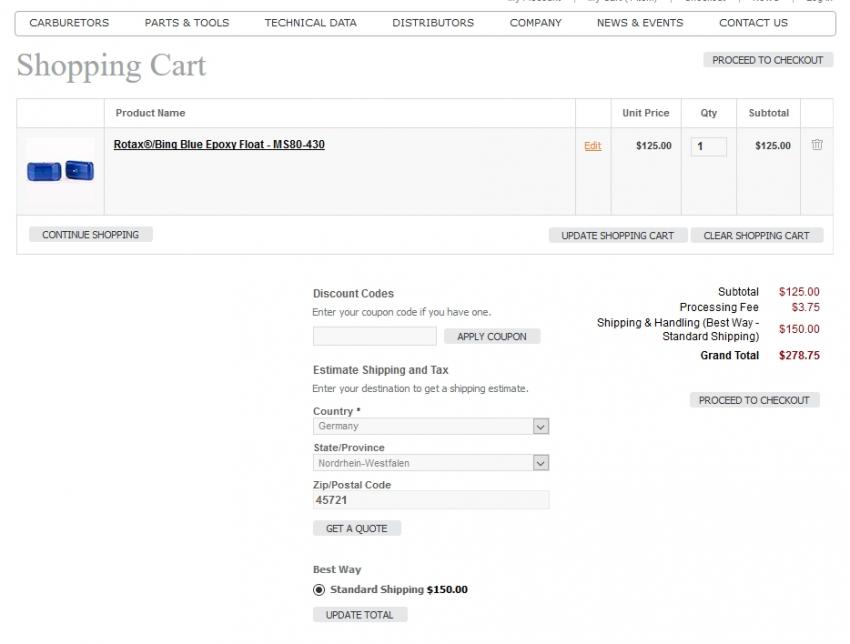
Task: Click the Zip/Postal Code field
Action: [431, 500]
